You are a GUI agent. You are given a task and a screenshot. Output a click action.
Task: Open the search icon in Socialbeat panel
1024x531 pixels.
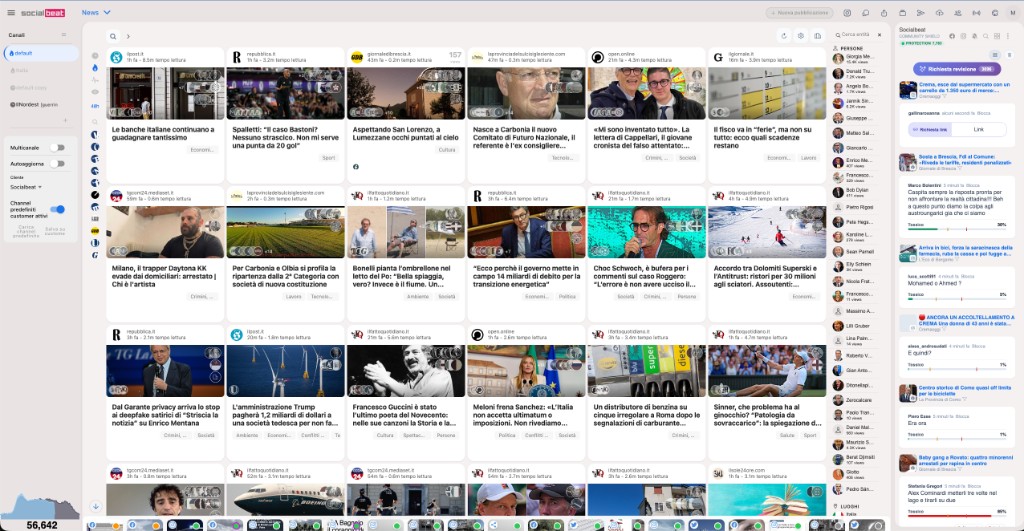tap(986, 36)
